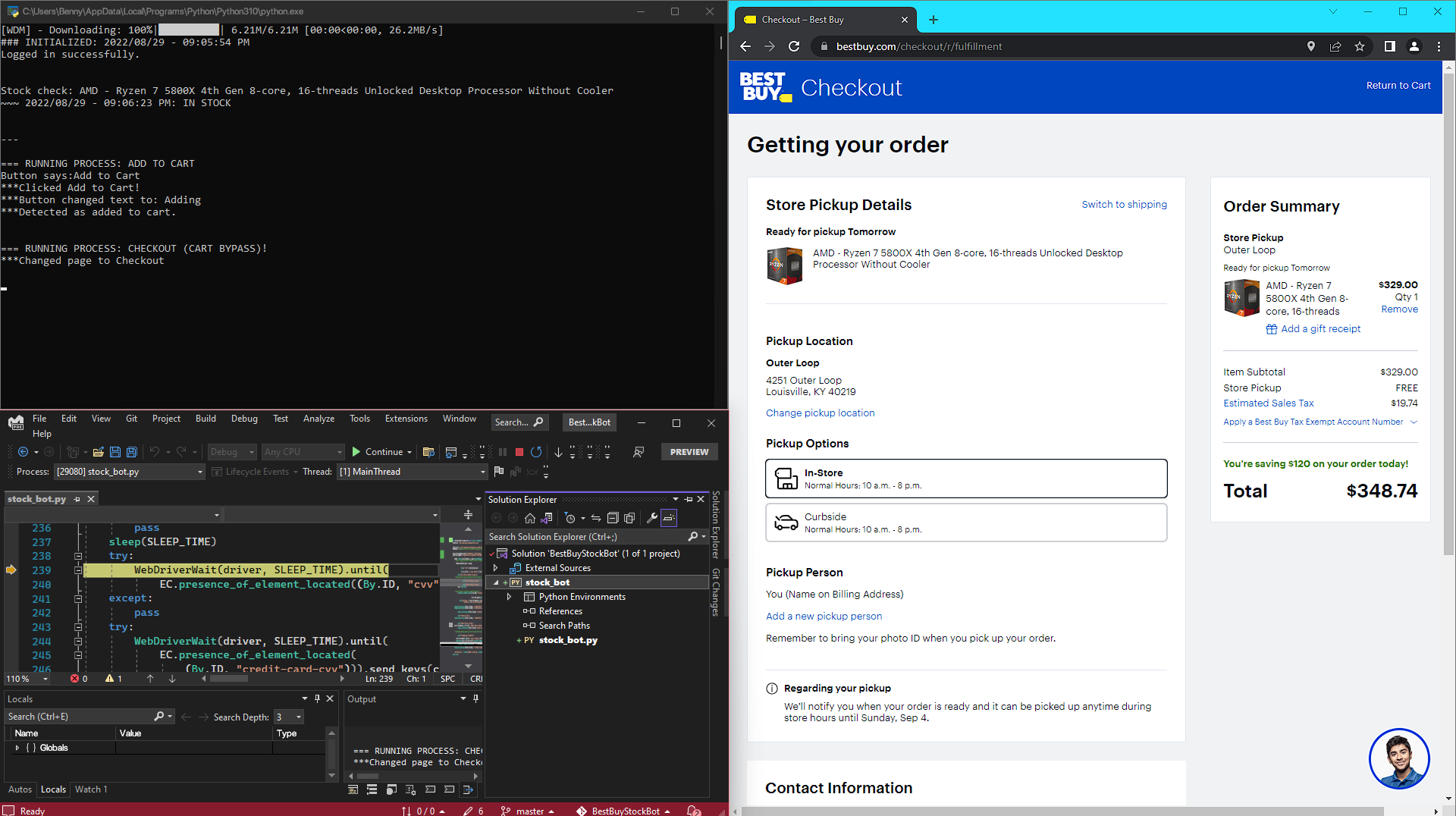Click Switch to shipping link
Image resolution: width=1456 pixels, height=816 pixels.
(x=1124, y=205)
